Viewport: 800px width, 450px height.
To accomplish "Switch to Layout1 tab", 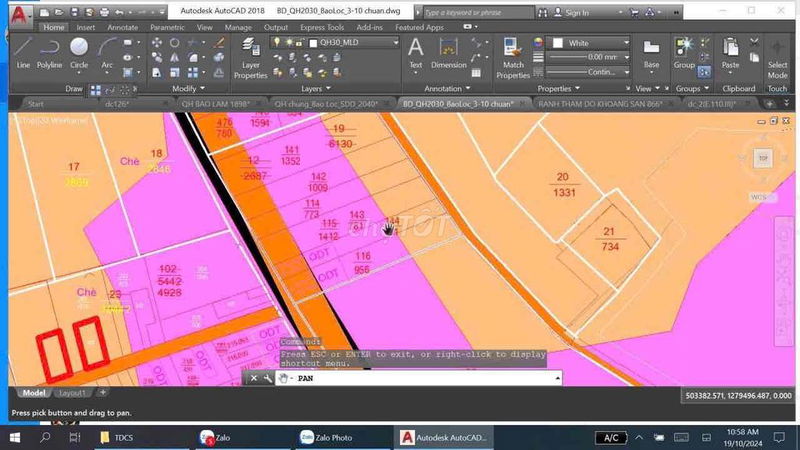I will [x=70, y=393].
